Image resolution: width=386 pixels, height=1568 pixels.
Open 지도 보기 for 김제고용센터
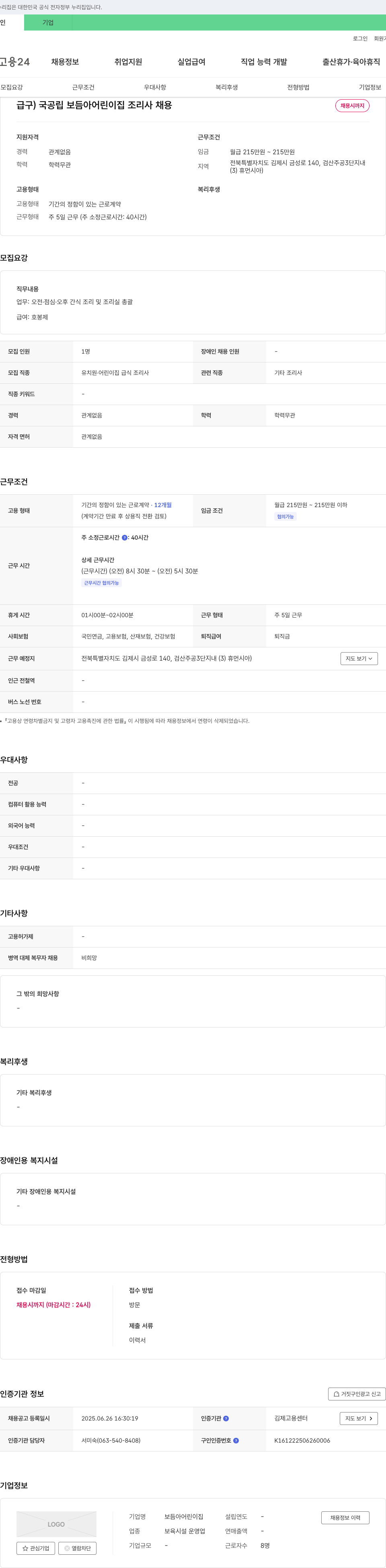click(x=359, y=1418)
